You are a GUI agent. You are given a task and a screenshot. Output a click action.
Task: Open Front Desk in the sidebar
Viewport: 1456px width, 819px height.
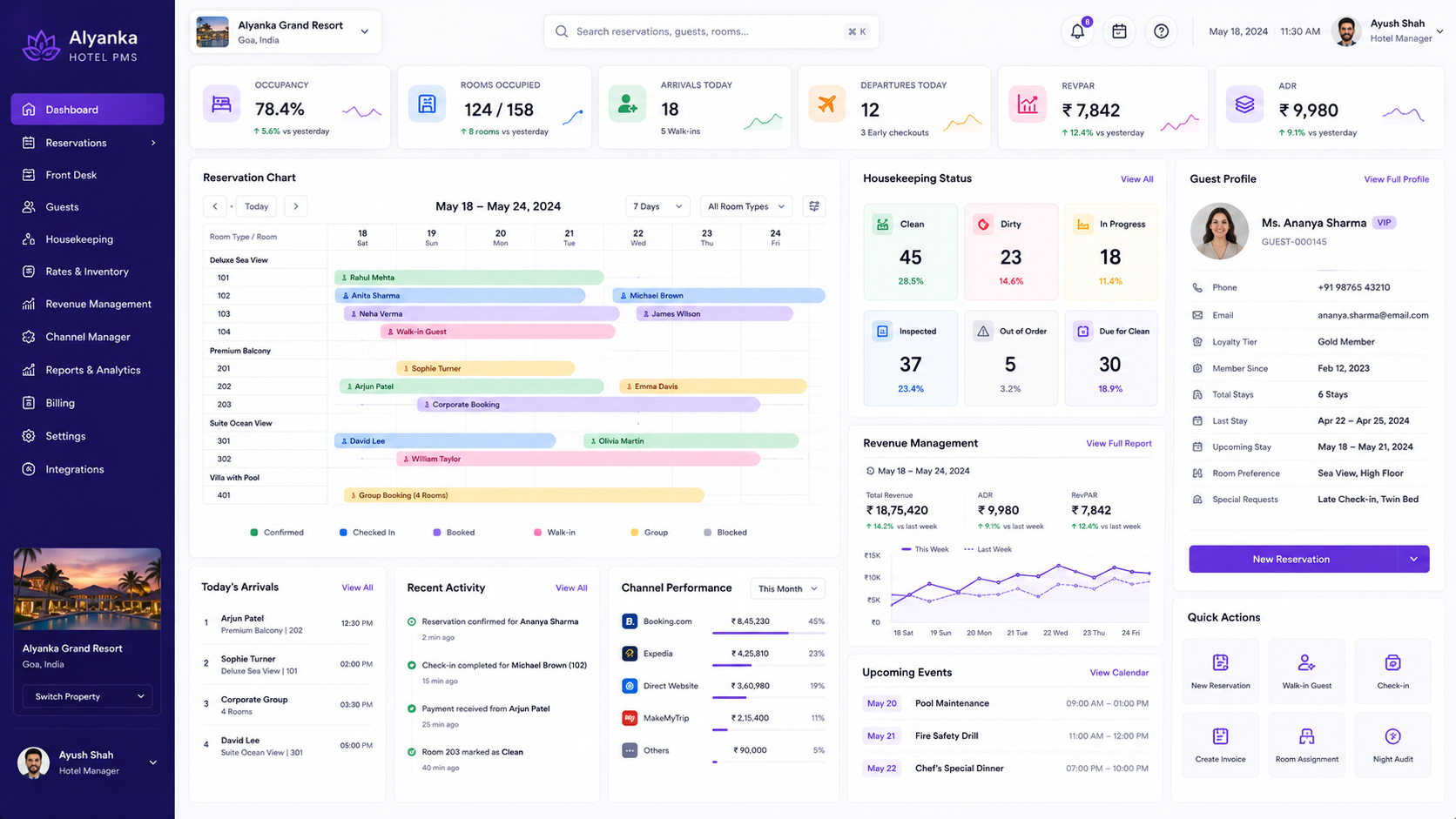click(x=88, y=175)
